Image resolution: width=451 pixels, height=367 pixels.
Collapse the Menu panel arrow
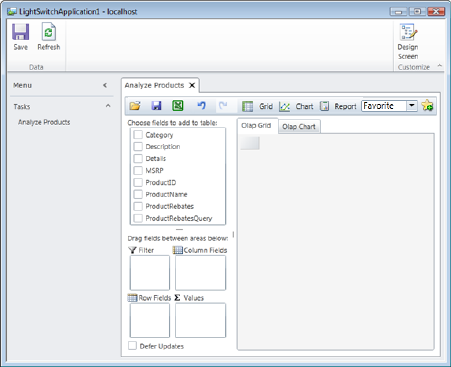point(105,85)
